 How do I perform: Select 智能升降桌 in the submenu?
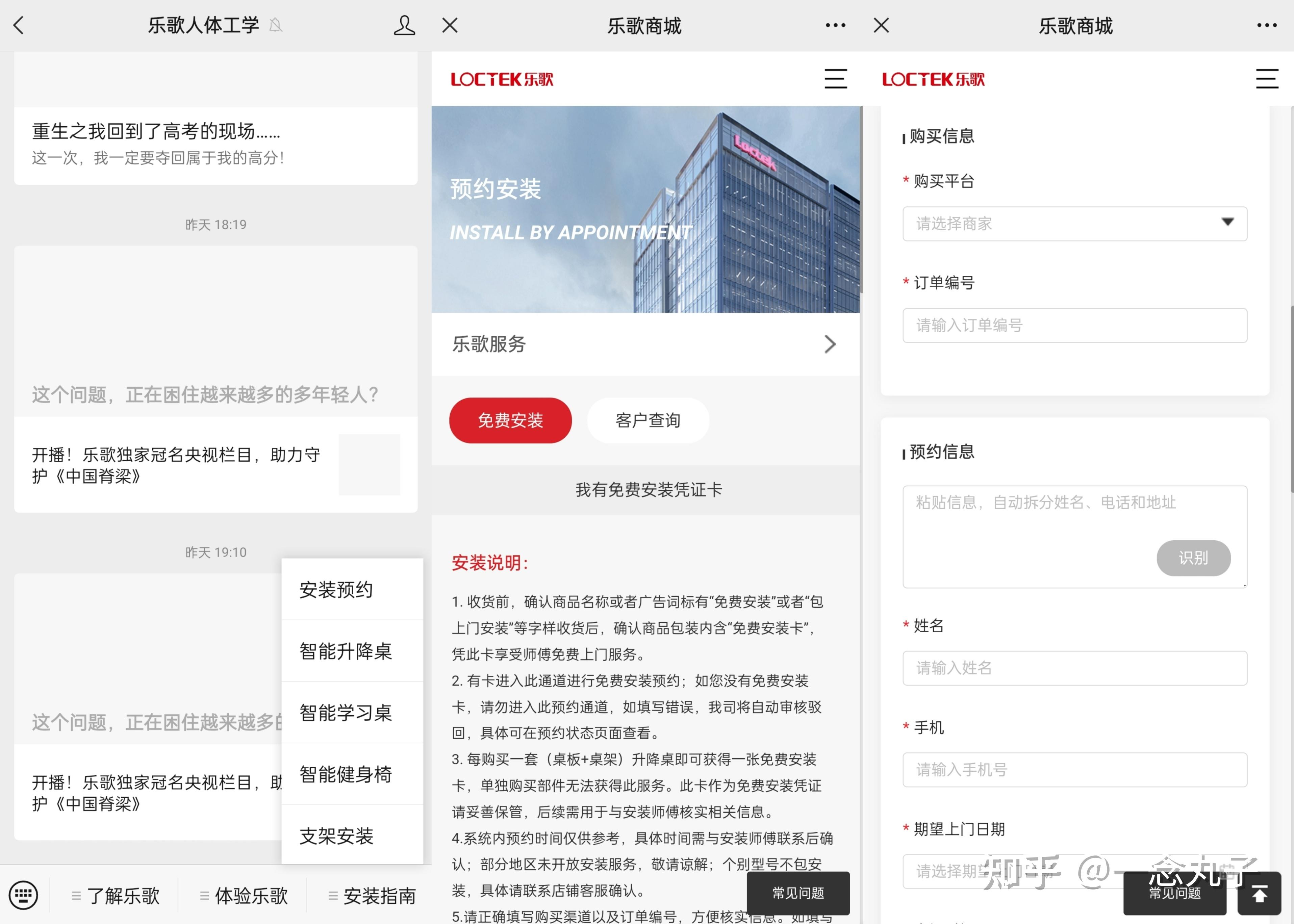pyautogui.click(x=345, y=652)
